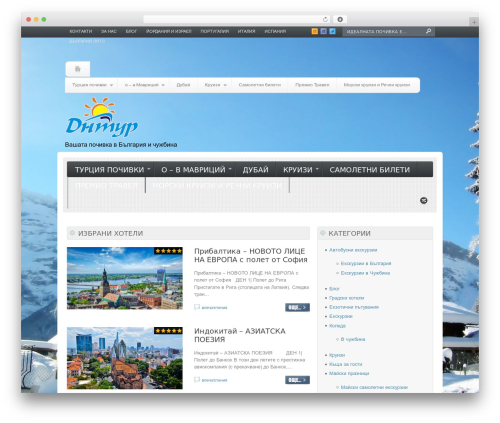This screenshot has height=423, width=500.
Task: Open Прибалтика – НОВОТО ЛИЦЕ НА ЕВРОПА title
Action: point(251,255)
